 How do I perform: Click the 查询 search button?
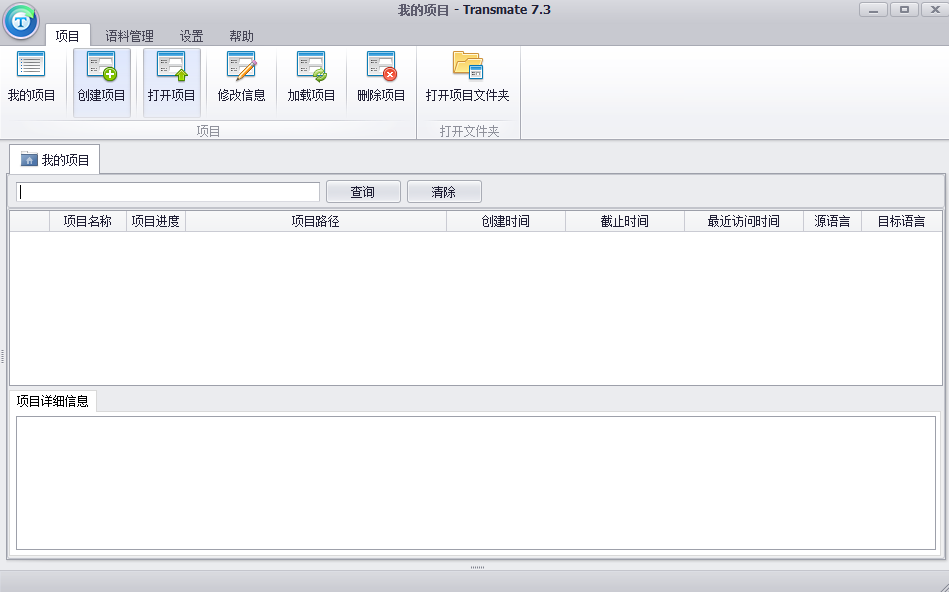click(363, 192)
